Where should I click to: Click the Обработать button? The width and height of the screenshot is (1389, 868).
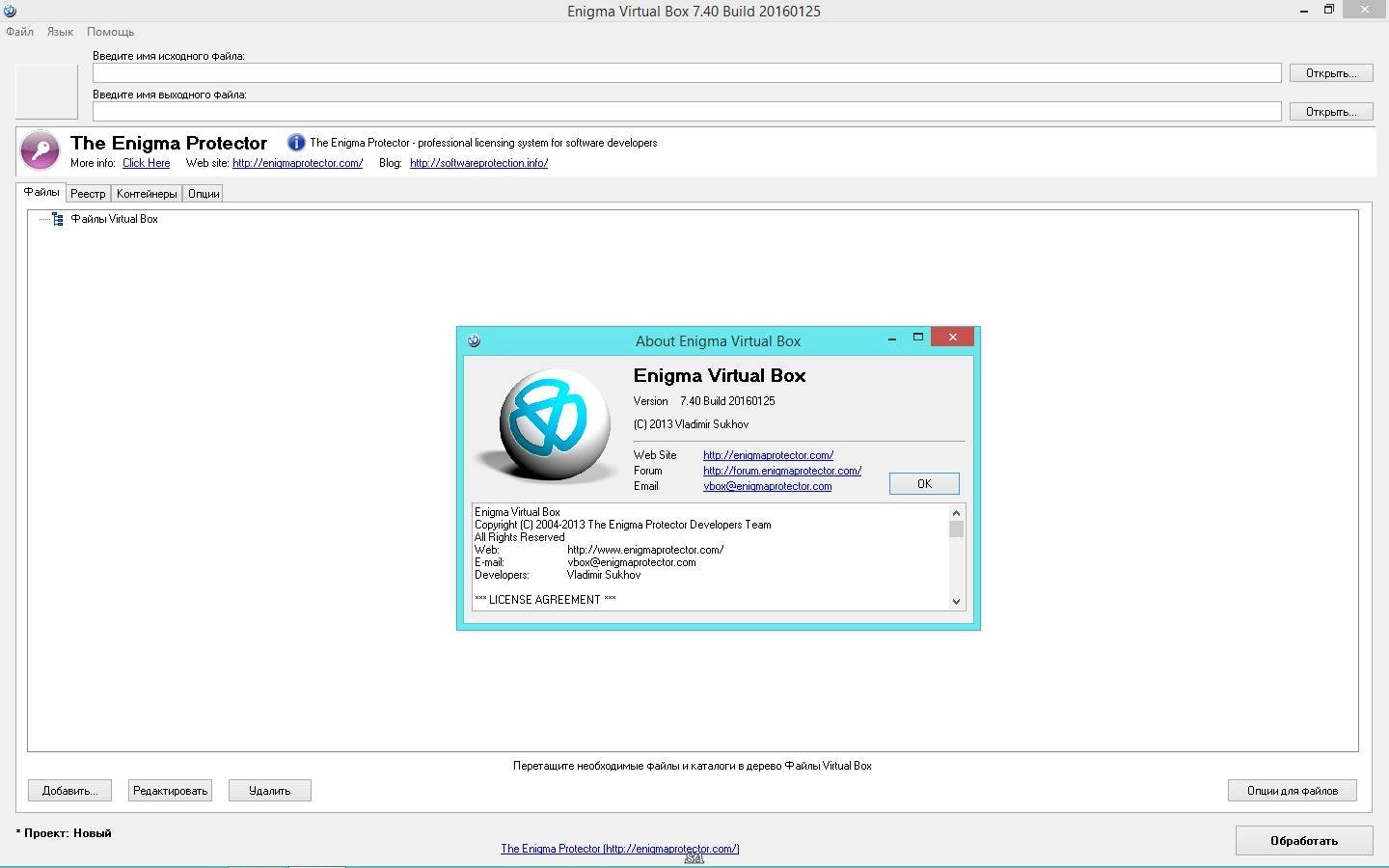[1304, 840]
